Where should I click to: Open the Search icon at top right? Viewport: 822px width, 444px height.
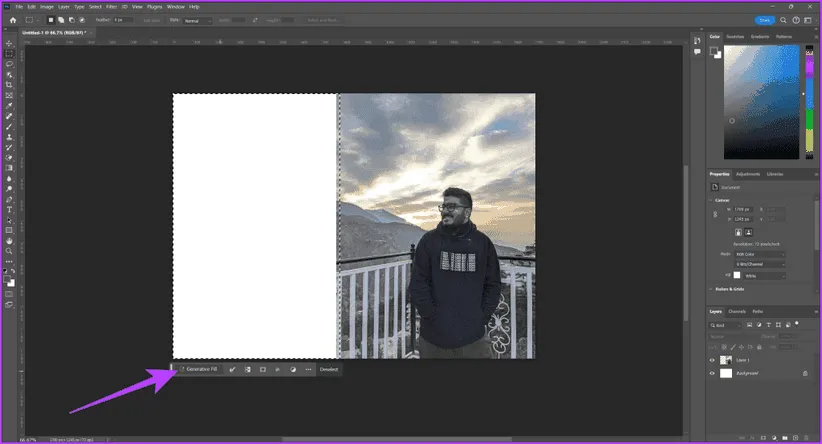782,19
